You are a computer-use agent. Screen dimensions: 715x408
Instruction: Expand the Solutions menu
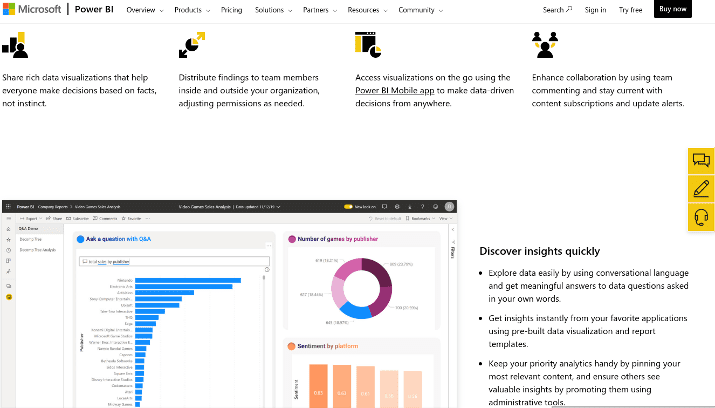[x=273, y=10]
